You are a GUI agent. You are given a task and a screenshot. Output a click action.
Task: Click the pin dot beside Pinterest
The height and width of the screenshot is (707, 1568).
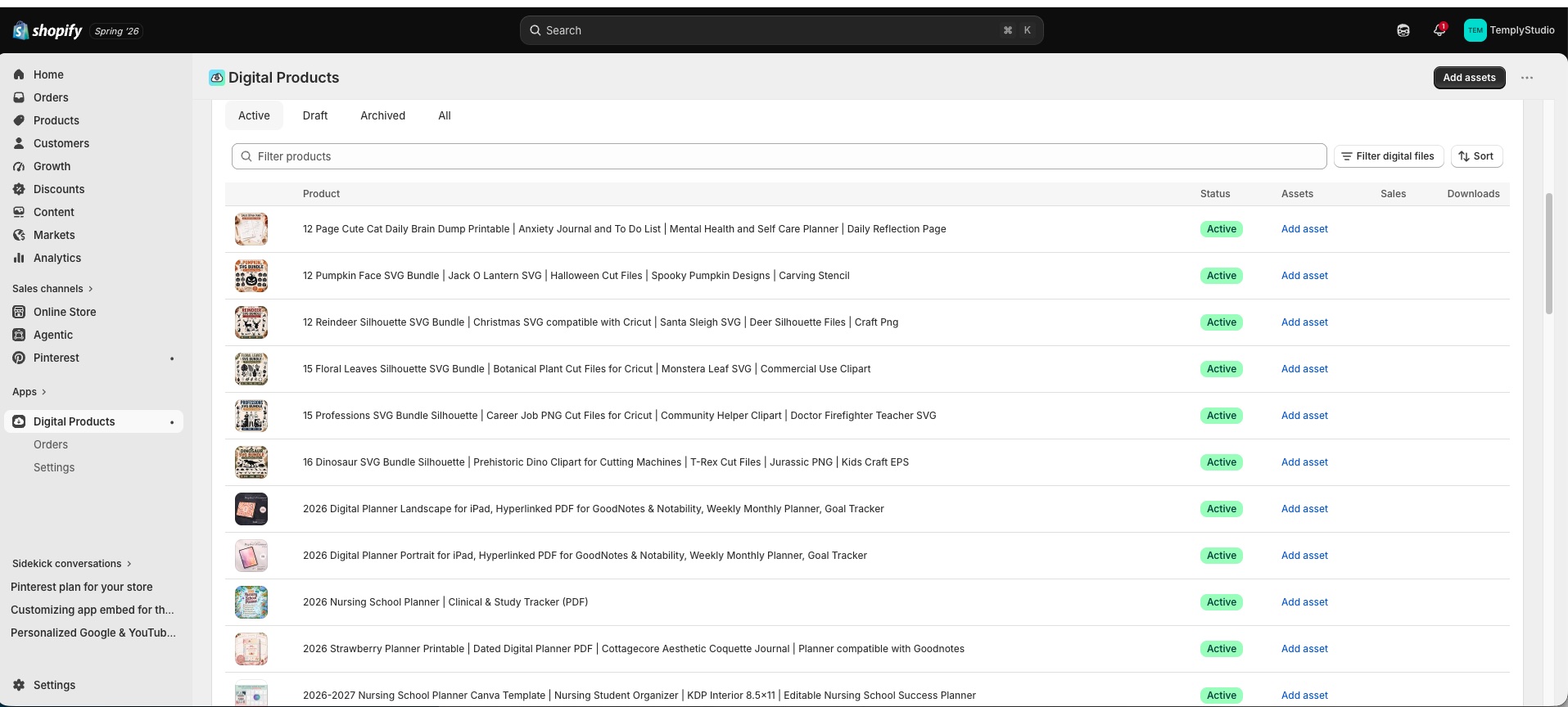172,358
